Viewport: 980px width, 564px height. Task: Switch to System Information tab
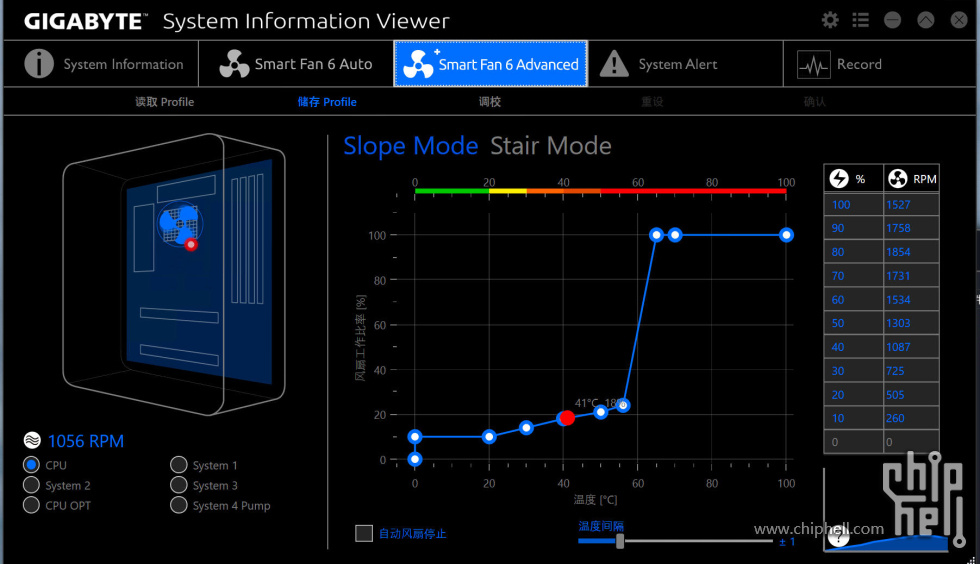(x=101, y=64)
